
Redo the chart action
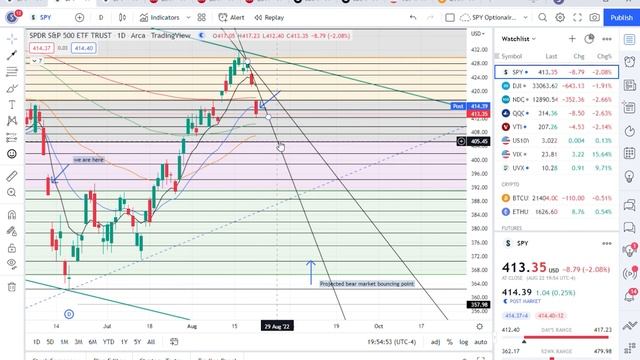click(430, 18)
